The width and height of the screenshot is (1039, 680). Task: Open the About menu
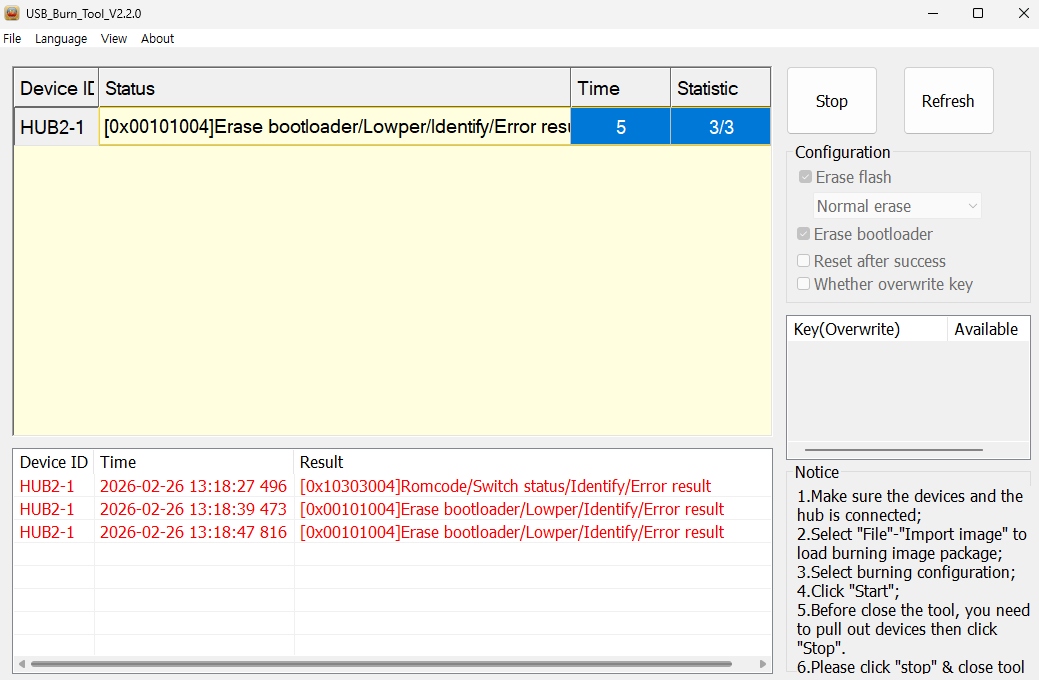click(x=157, y=39)
